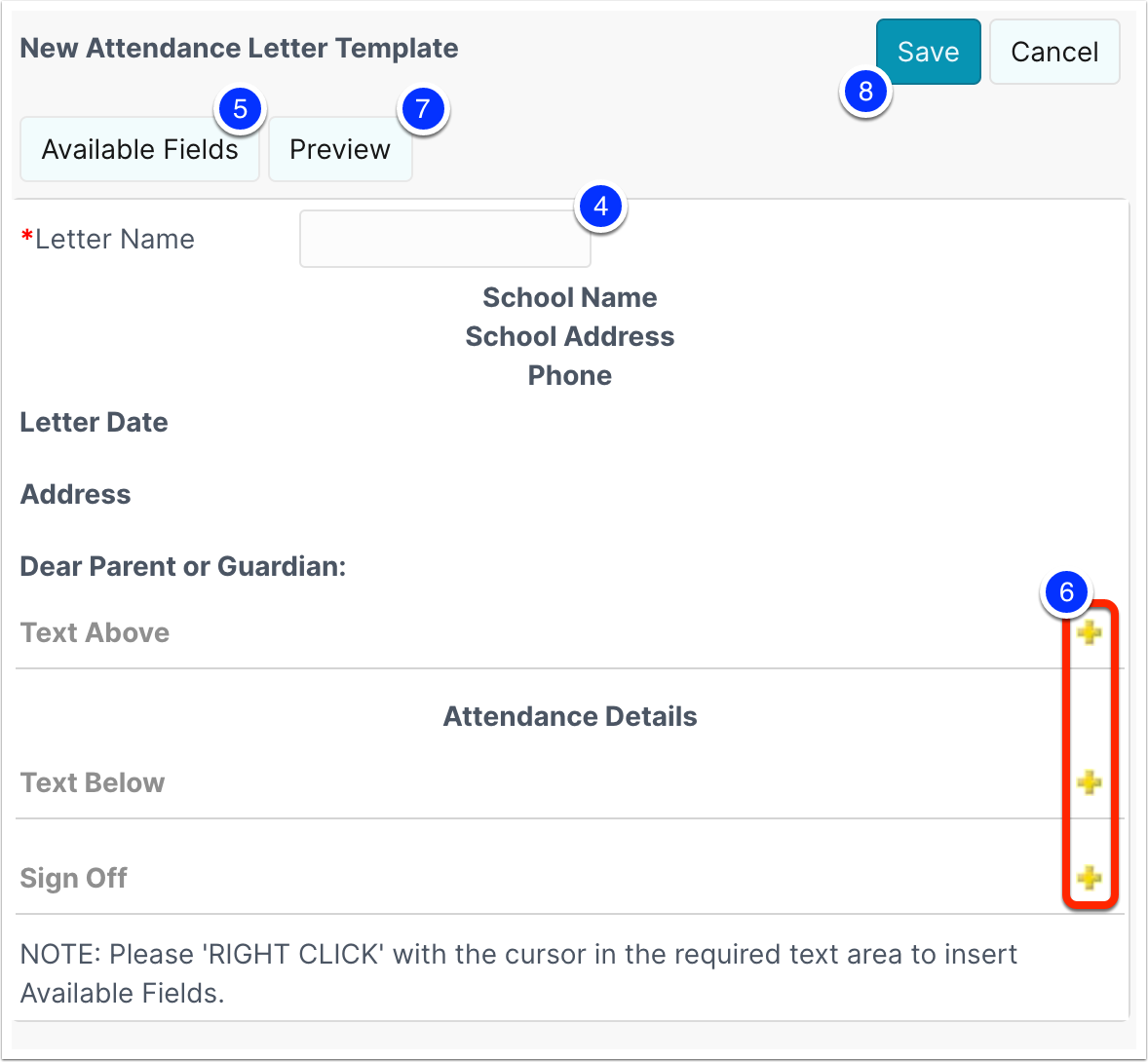Click the yellow plus beside Sign Off
Screen dimensions: 1148x1062
tap(1090, 878)
